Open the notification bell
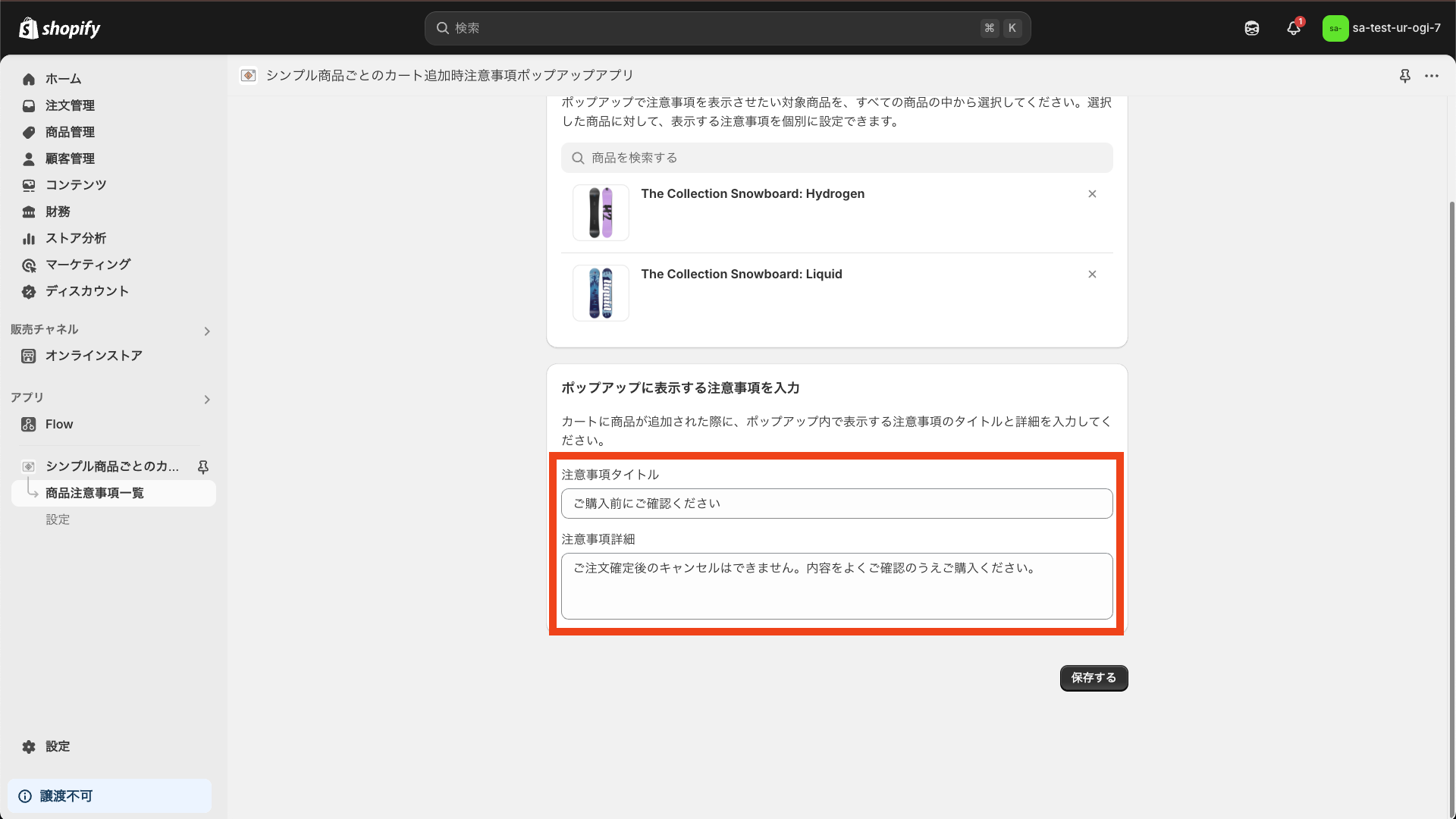The image size is (1456, 819). [1293, 28]
